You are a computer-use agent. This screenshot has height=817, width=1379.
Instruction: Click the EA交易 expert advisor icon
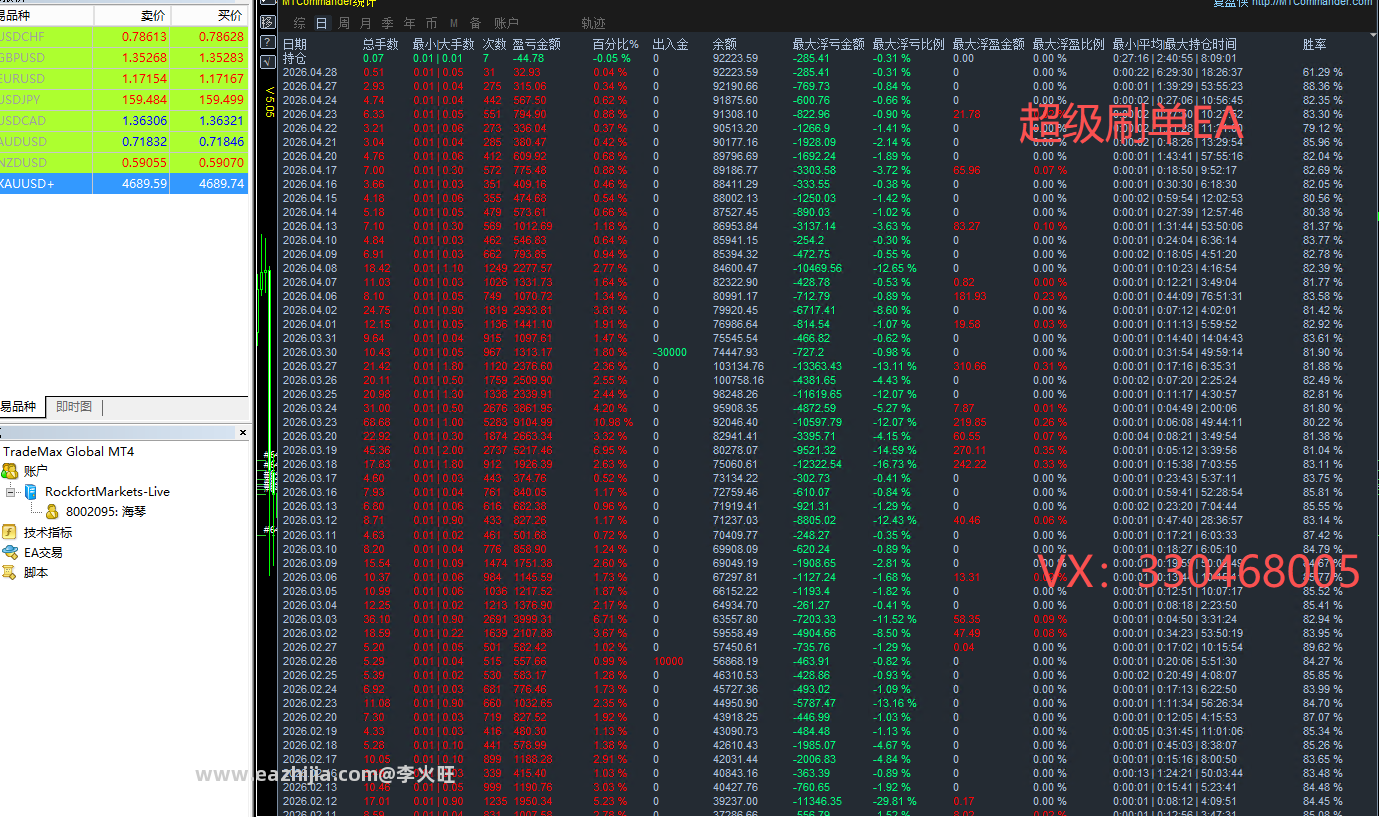pos(10,552)
